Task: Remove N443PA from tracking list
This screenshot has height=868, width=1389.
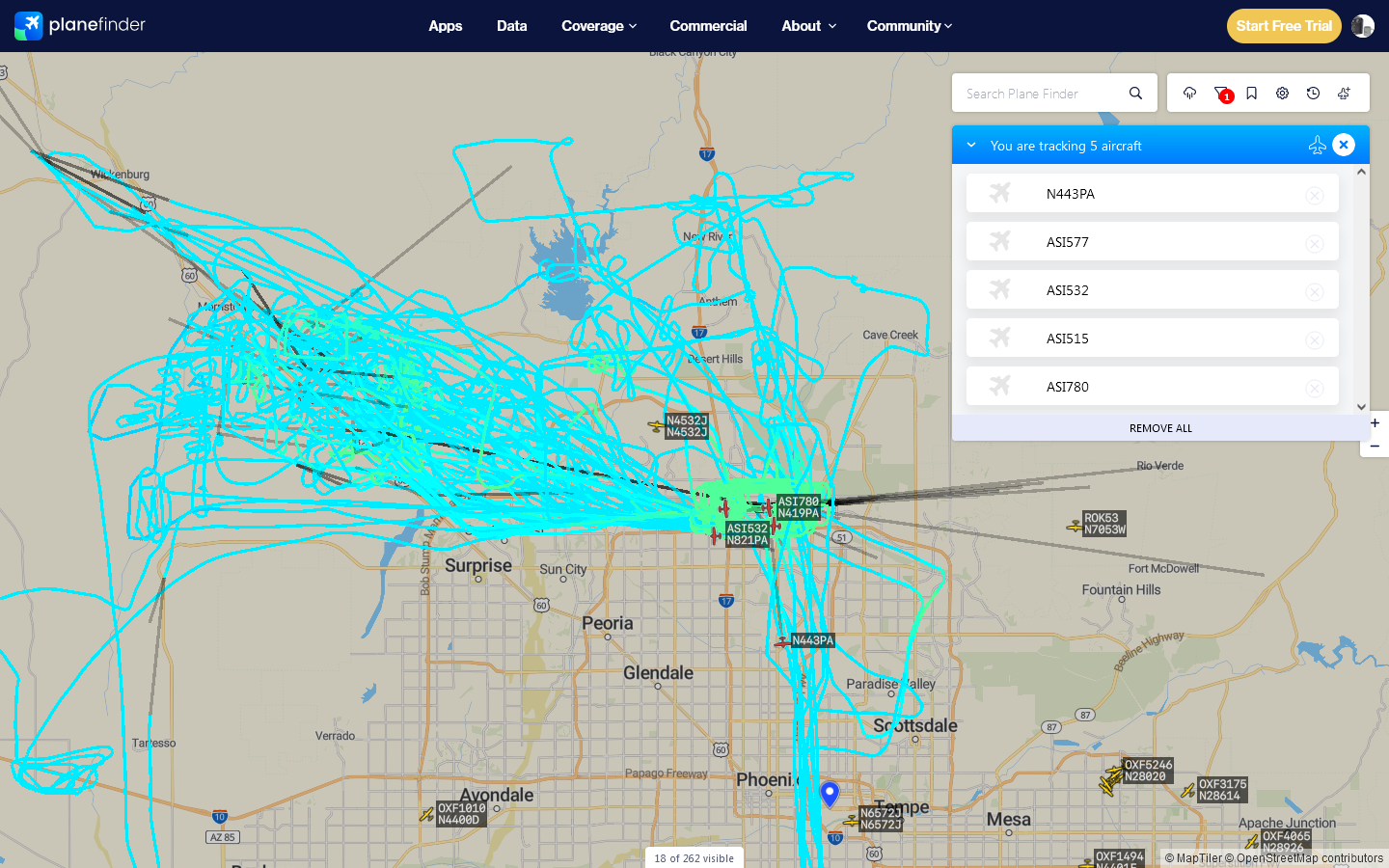Action: [1314, 195]
